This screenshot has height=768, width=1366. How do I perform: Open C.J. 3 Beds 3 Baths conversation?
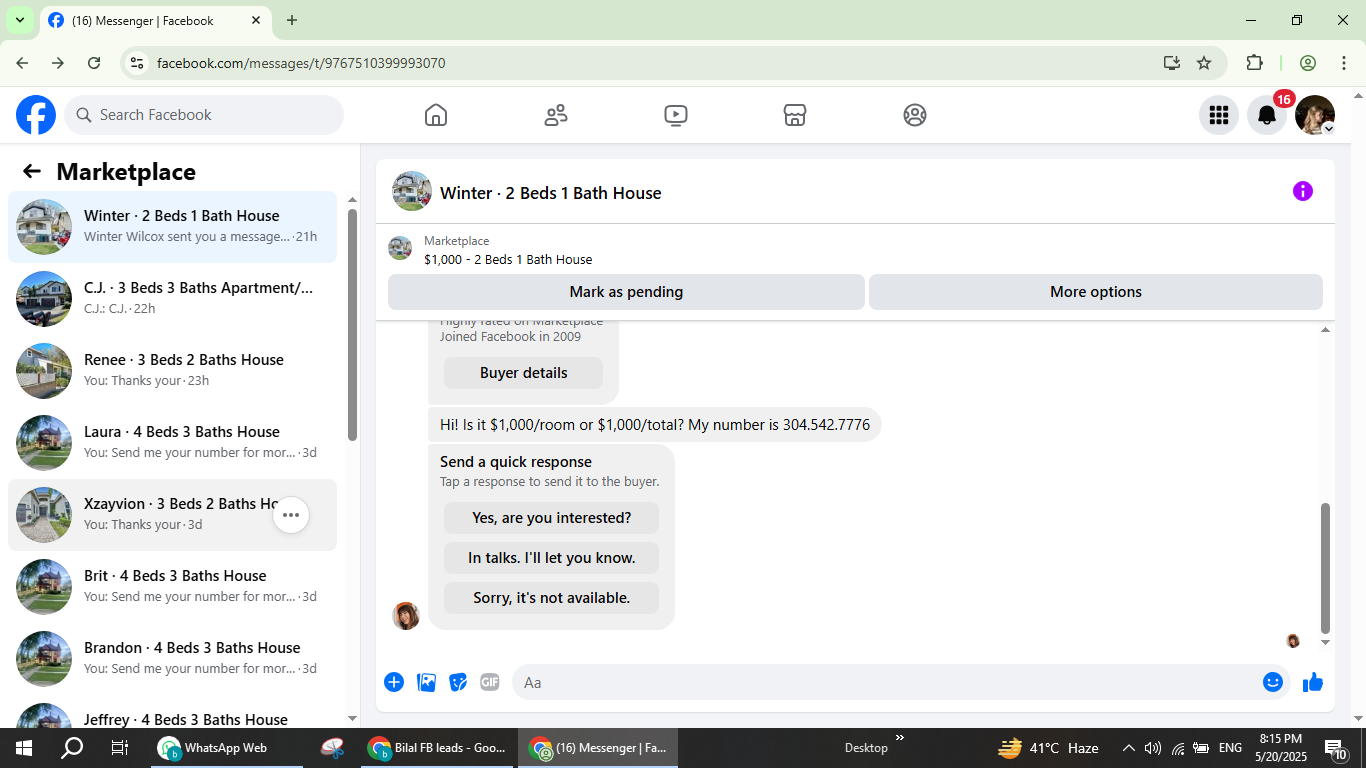(172, 299)
